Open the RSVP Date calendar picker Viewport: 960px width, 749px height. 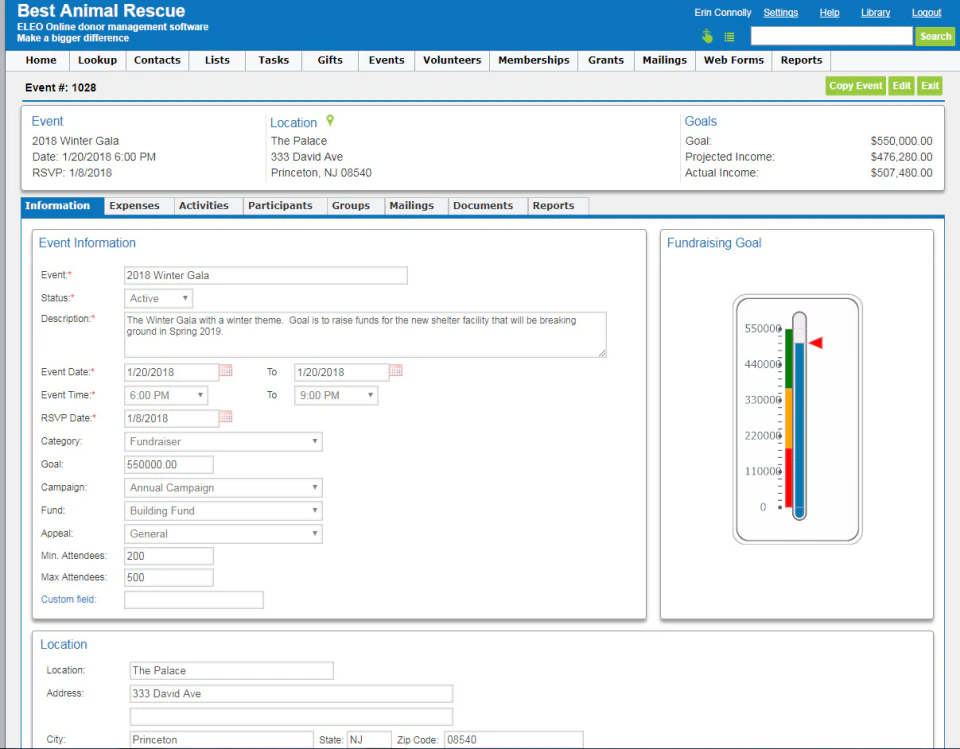[227, 417]
